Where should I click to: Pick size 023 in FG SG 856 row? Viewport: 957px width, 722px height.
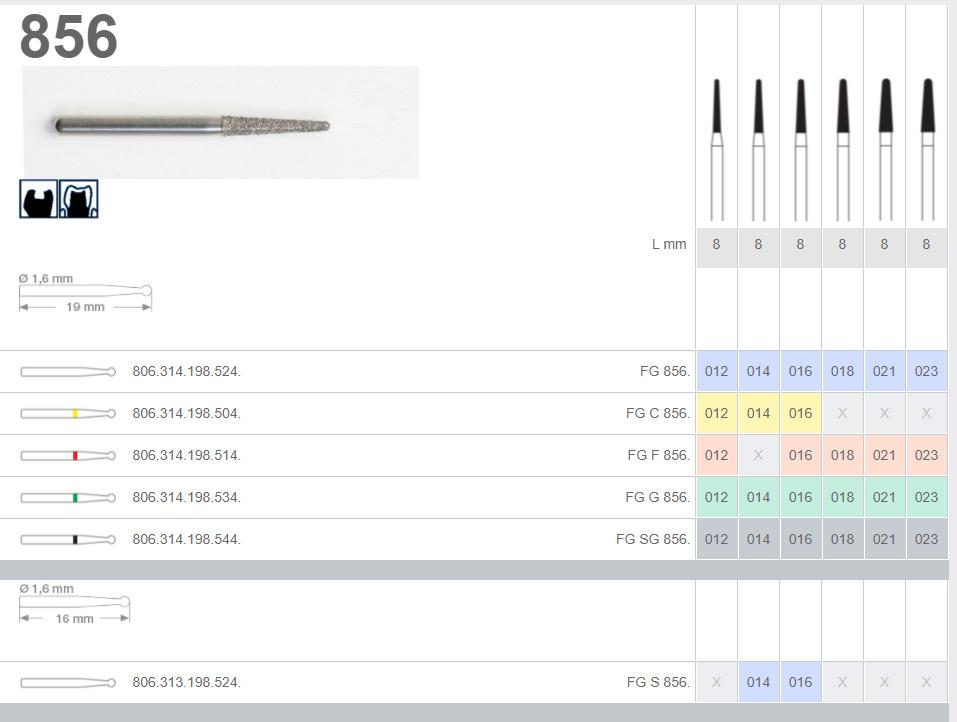tap(926, 540)
